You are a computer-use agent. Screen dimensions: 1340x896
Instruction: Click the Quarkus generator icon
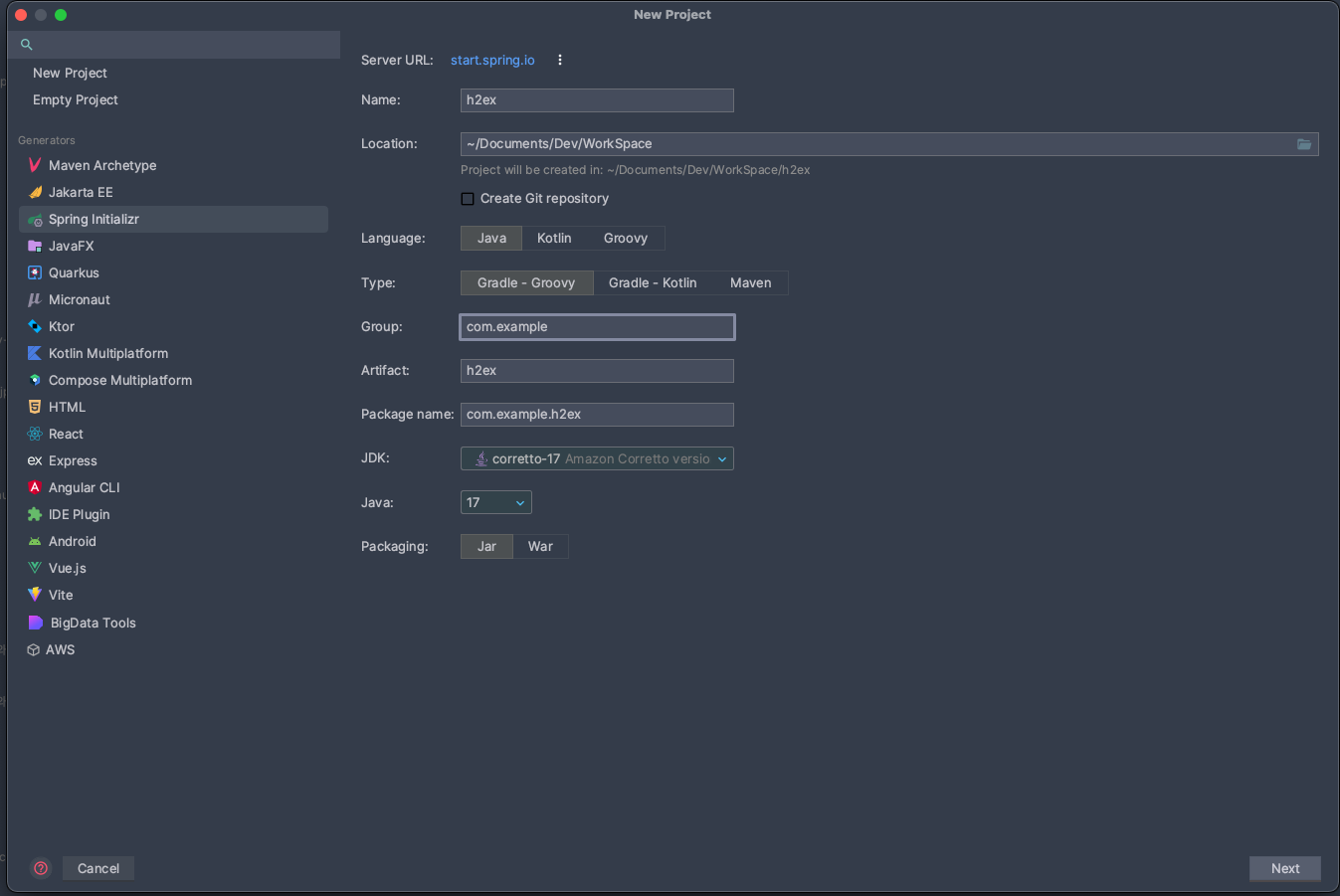coord(35,272)
